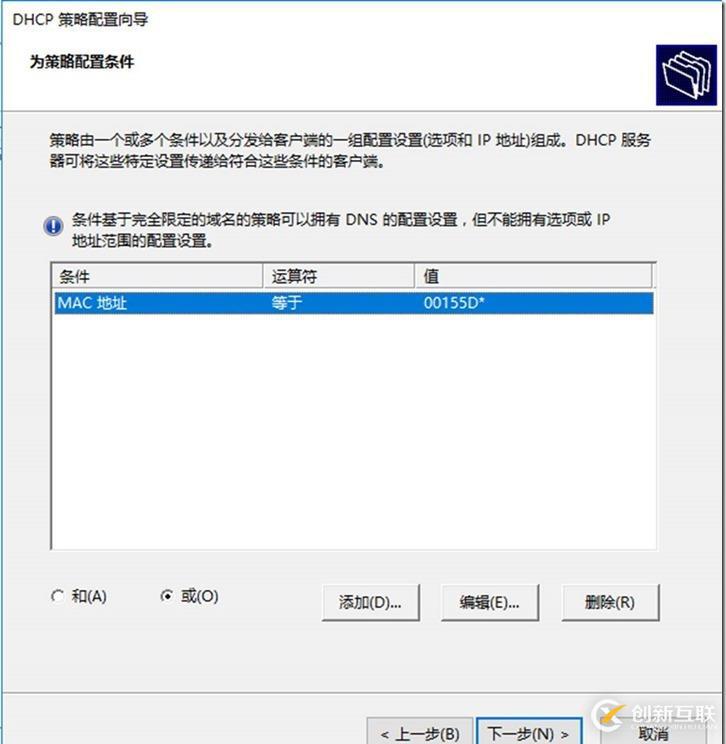Sort by the 条件 column header
726x744 pixels.
click(x=157, y=276)
